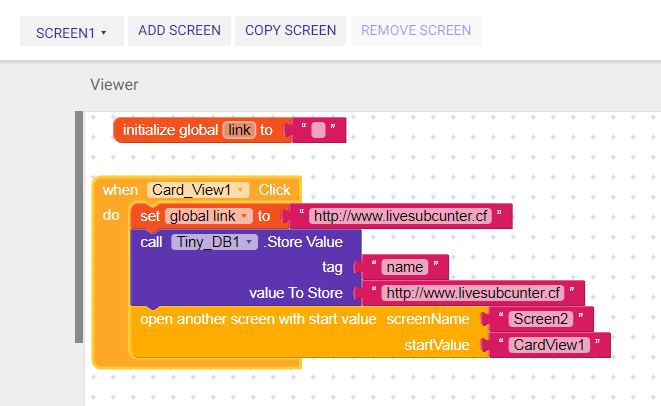
Task: Click the 'startValue' parameter label
Action: coord(437,345)
